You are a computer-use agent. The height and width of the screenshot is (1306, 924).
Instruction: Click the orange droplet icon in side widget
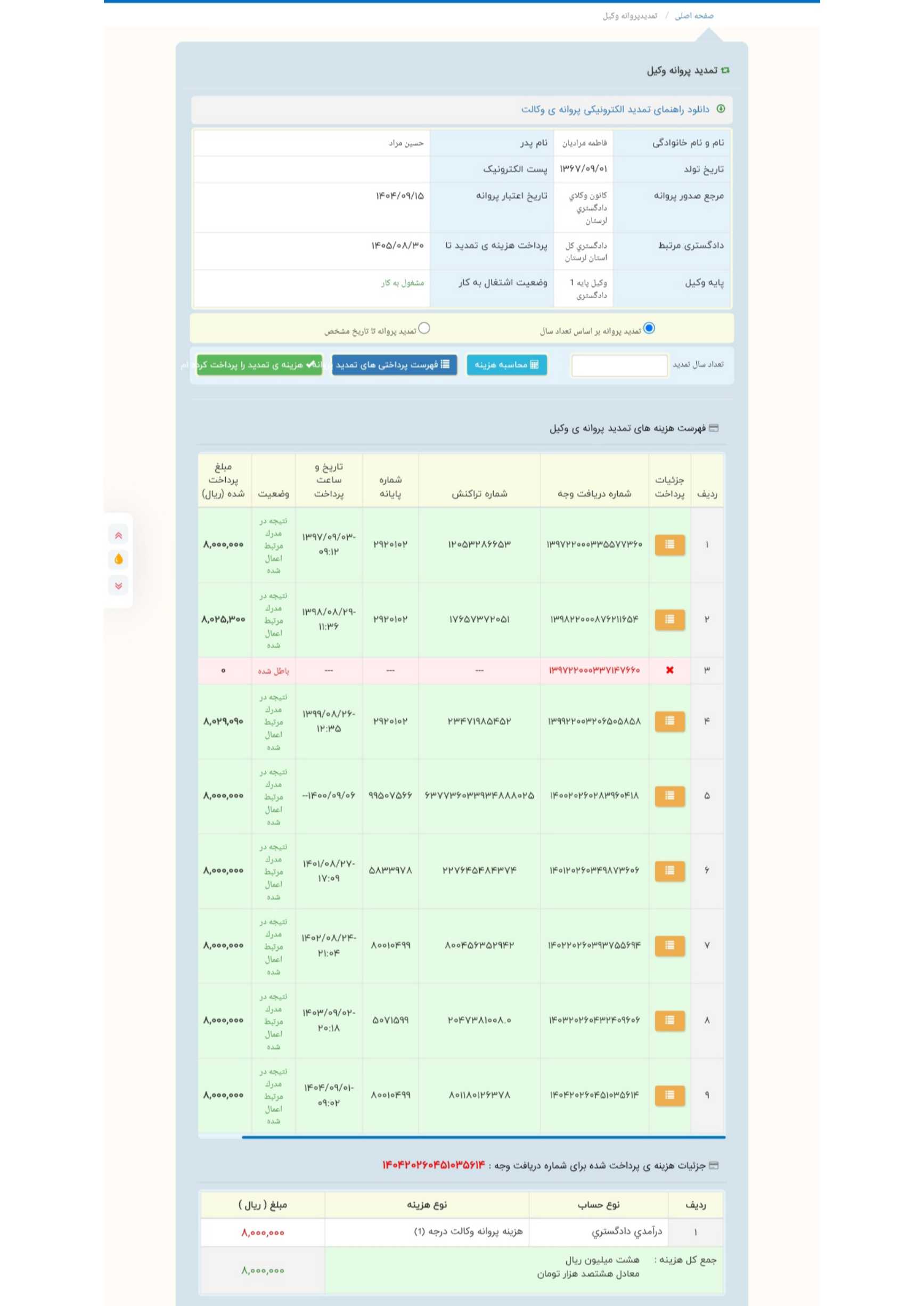118,559
